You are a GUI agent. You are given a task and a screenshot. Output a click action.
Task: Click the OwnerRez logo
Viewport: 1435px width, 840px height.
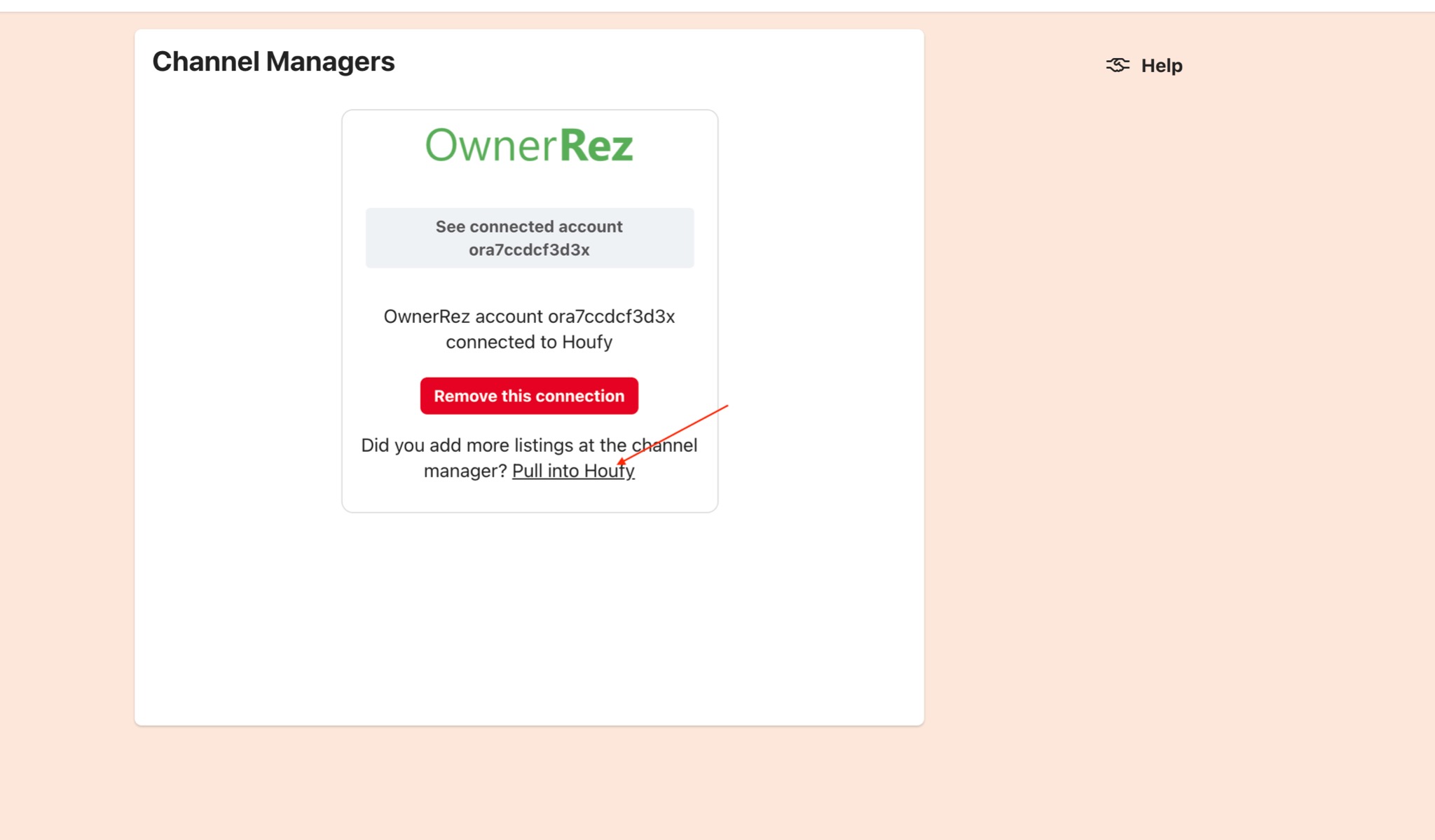coord(529,146)
